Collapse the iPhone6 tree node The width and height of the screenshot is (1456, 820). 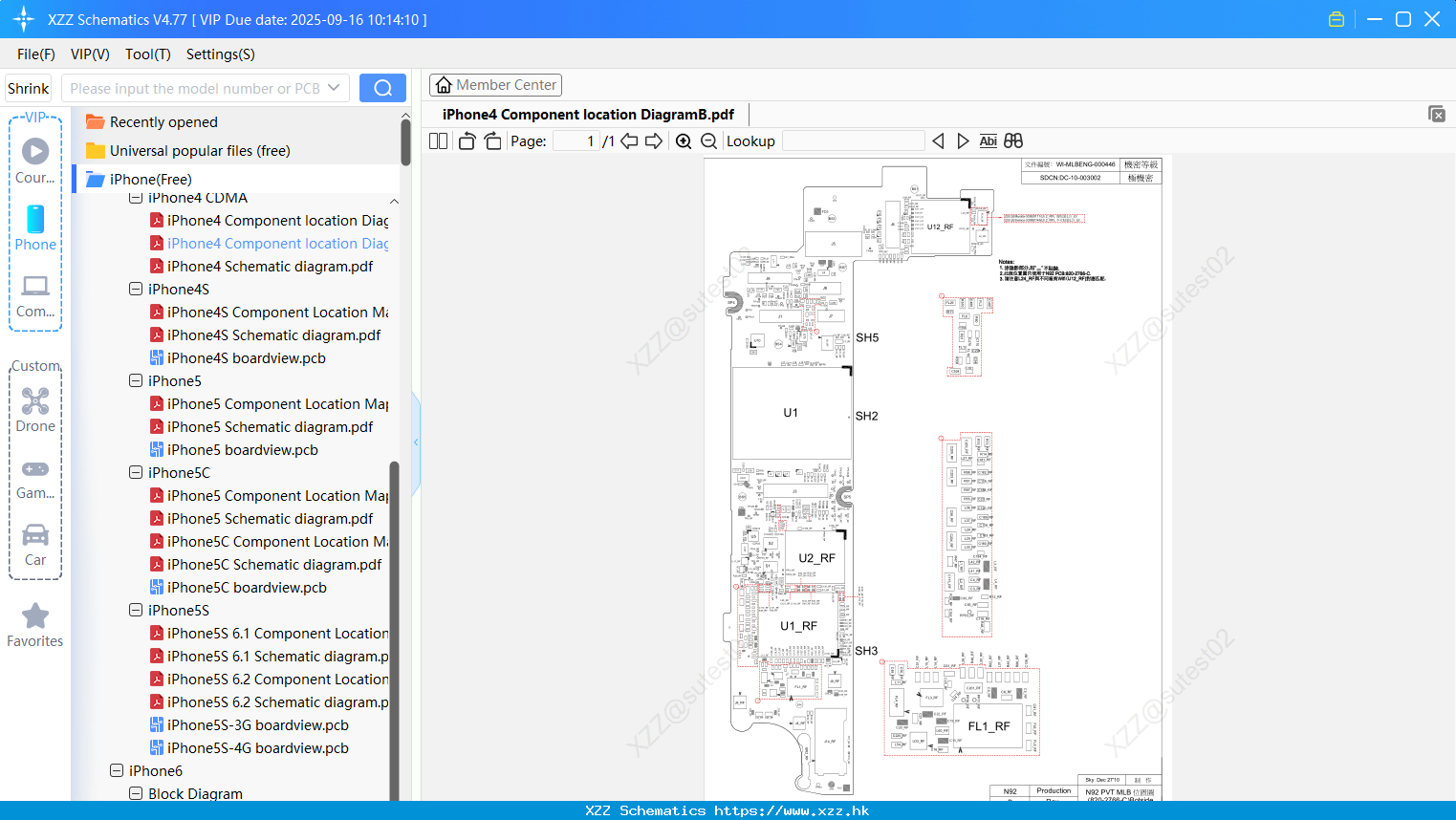[x=117, y=770]
